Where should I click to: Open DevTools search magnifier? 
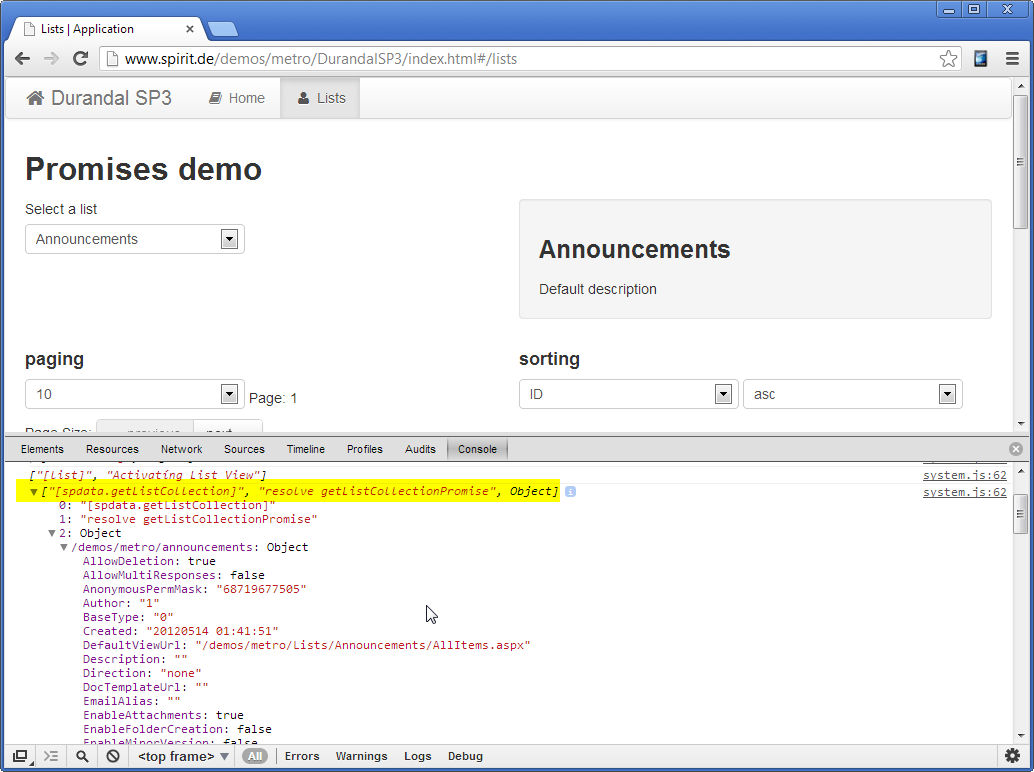click(82, 756)
